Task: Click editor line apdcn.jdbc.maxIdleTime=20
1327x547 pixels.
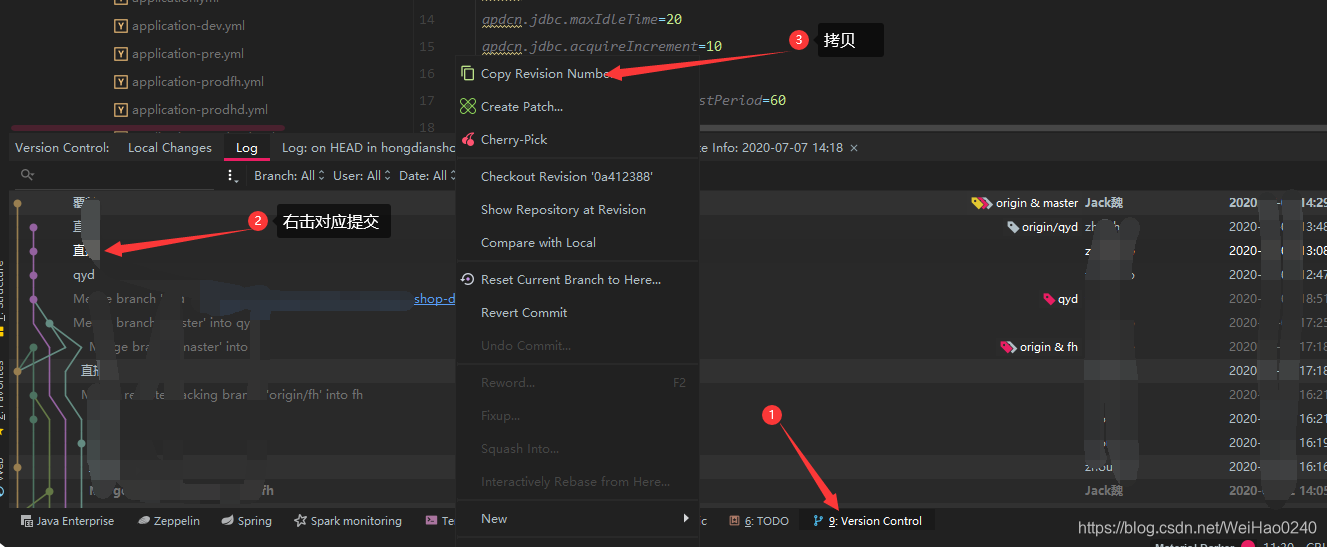Action: tap(582, 19)
